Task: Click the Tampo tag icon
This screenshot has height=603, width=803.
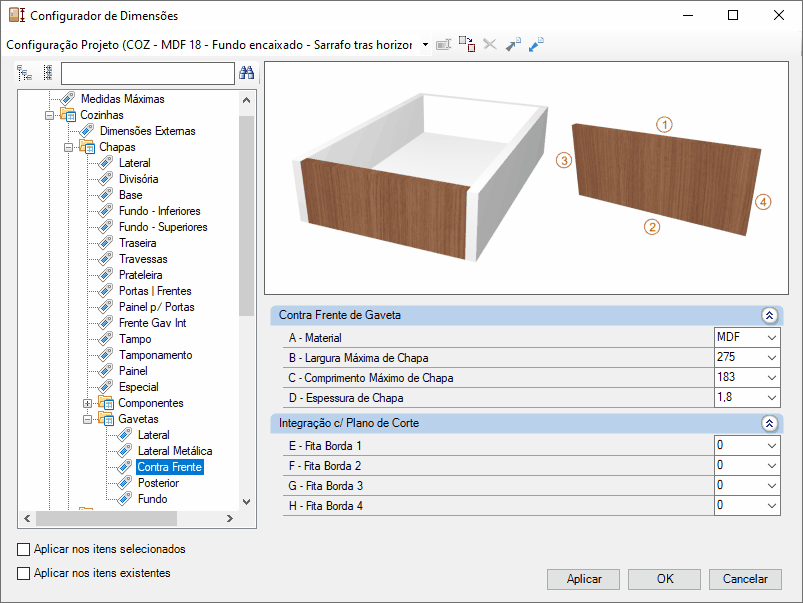Action: (105, 338)
